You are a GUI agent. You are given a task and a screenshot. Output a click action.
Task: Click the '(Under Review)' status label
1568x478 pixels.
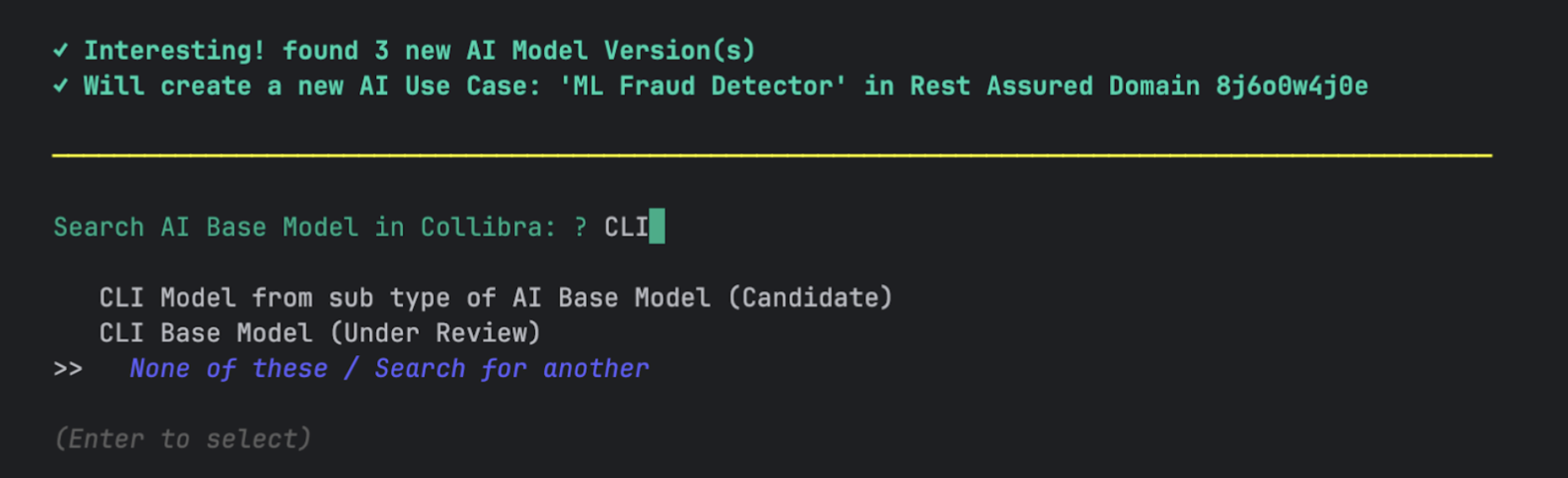(x=435, y=333)
